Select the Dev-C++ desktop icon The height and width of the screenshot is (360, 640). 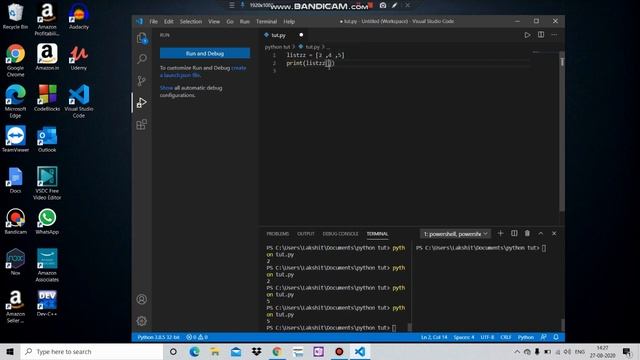(x=47, y=303)
